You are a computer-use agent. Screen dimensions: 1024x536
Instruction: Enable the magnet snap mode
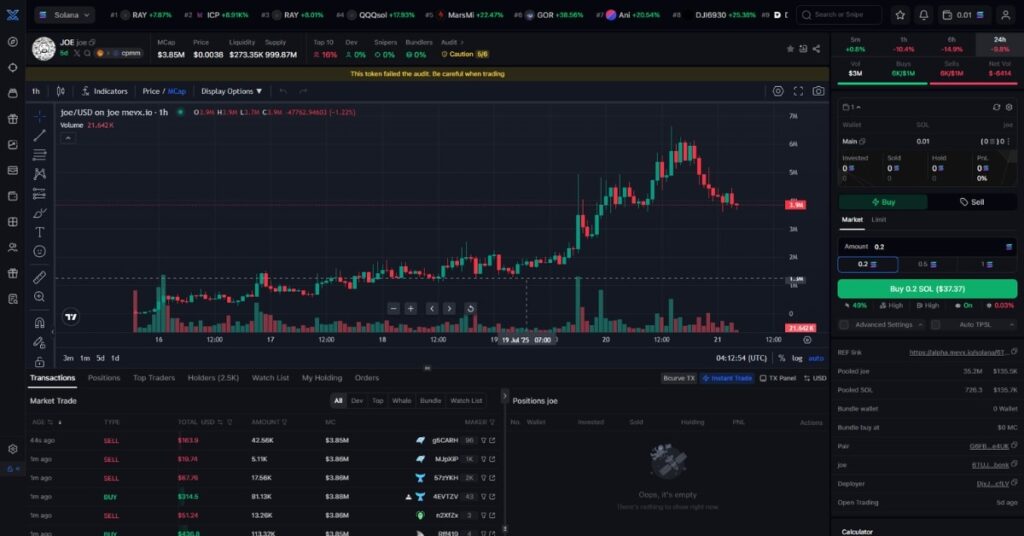pyautogui.click(x=40, y=323)
